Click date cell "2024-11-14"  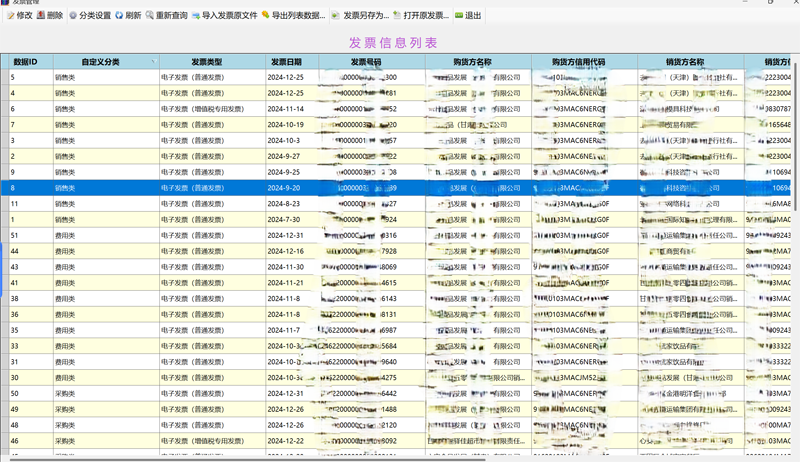[x=292, y=109]
